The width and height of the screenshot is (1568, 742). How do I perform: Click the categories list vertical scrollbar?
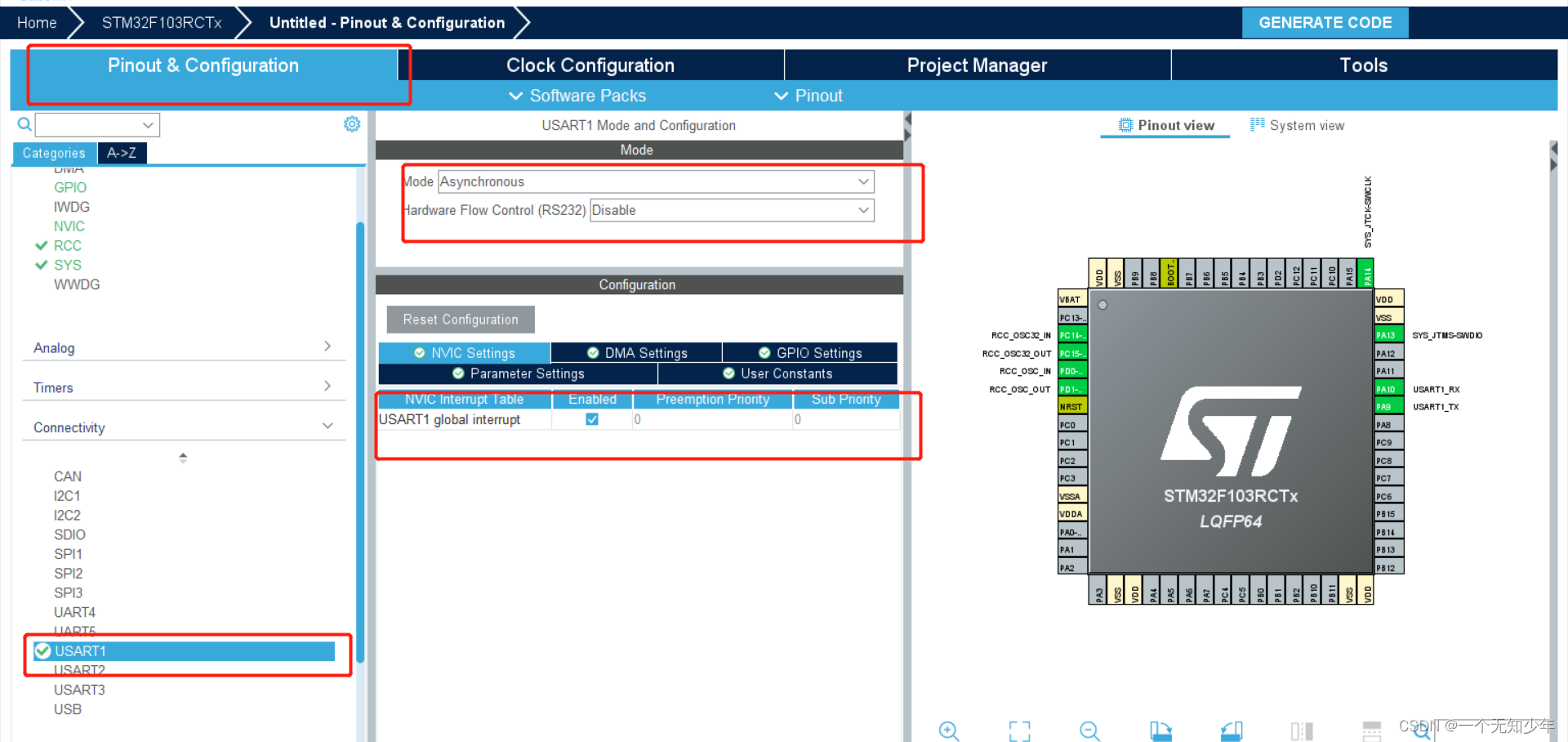[x=360, y=441]
